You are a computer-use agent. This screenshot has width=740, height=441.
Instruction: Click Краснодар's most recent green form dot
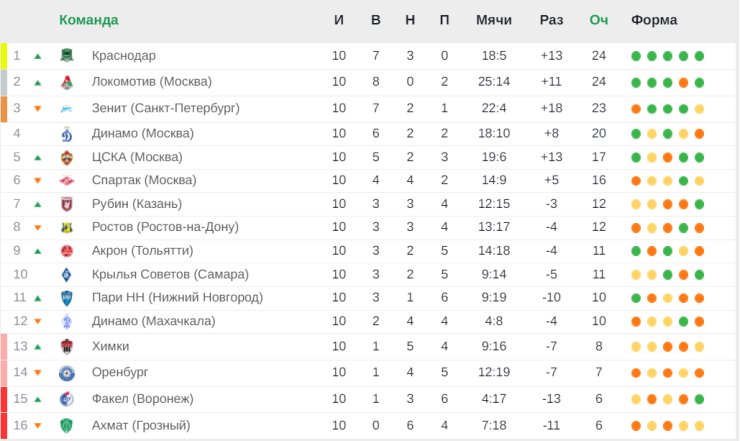[699, 56]
